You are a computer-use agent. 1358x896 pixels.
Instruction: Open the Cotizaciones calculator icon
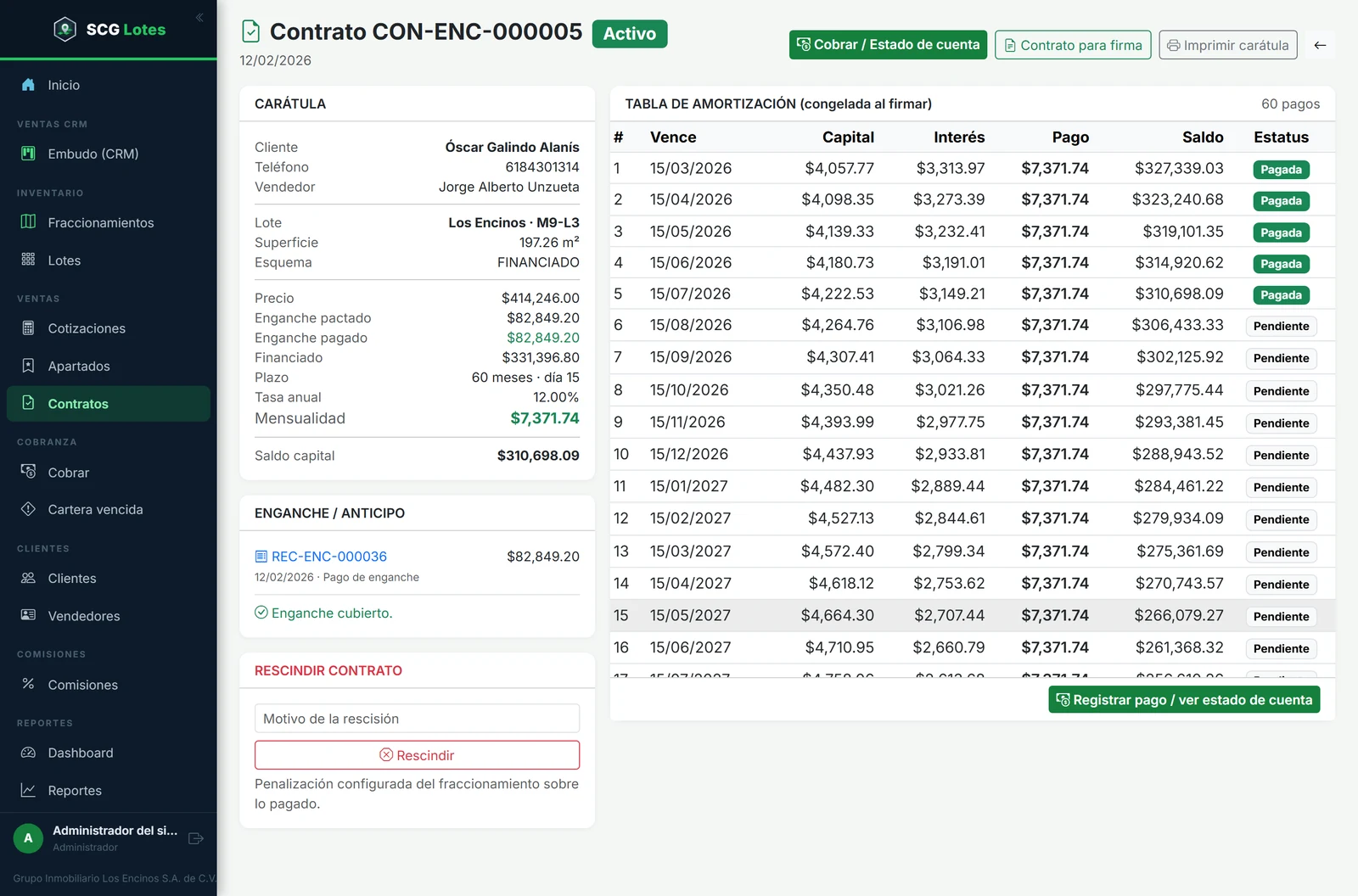pyautogui.click(x=28, y=328)
